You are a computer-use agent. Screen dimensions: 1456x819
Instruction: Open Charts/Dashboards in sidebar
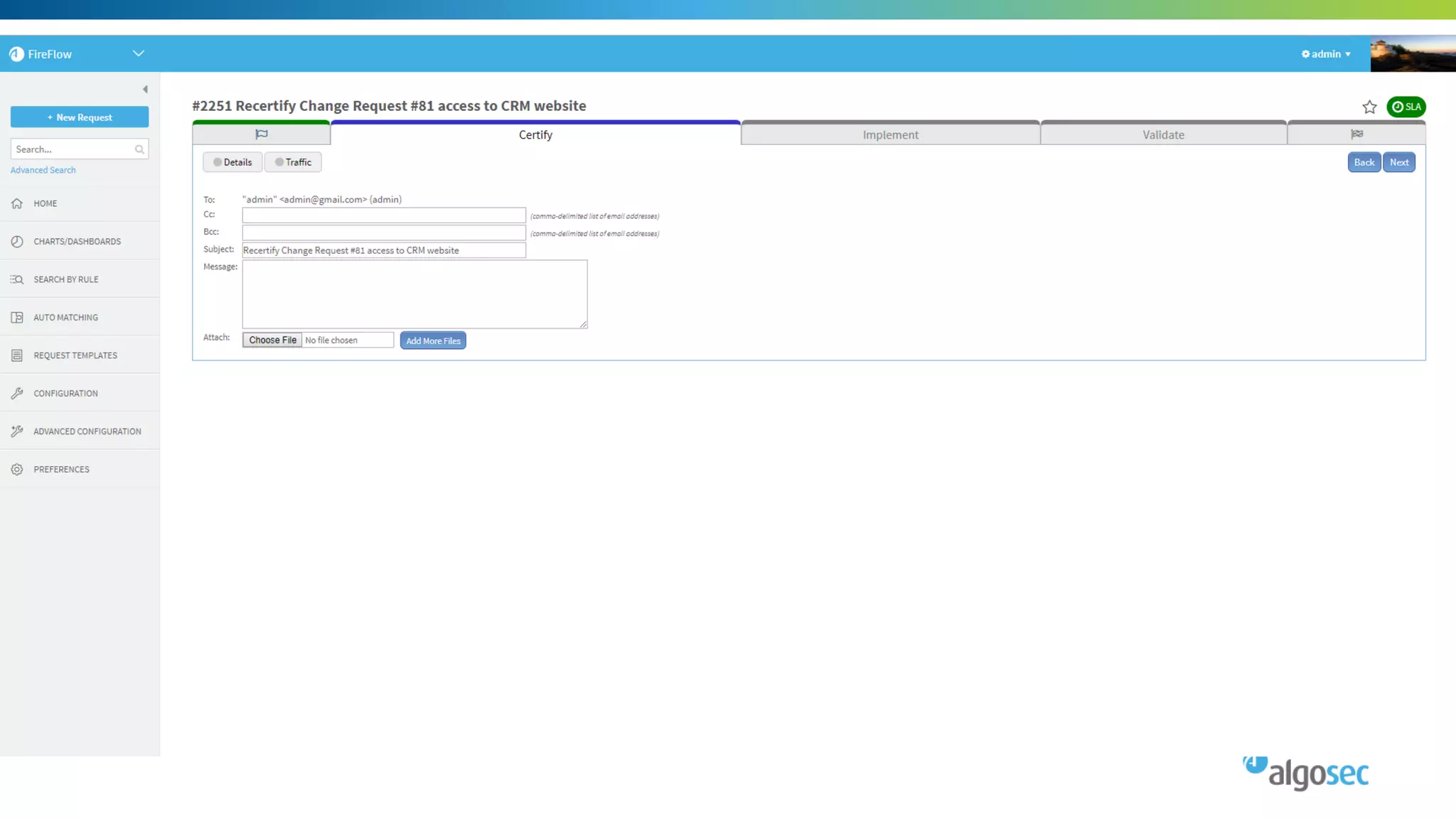coord(77,242)
